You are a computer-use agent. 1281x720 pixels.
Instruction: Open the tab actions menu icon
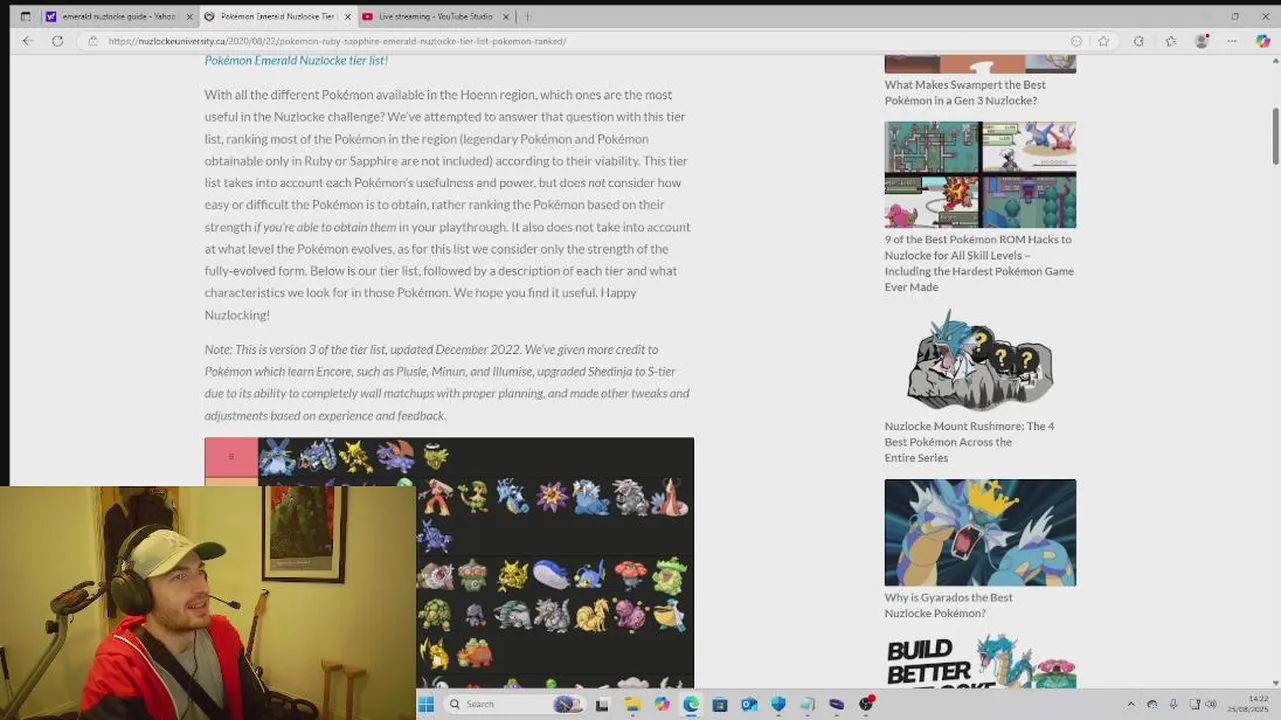(25, 16)
